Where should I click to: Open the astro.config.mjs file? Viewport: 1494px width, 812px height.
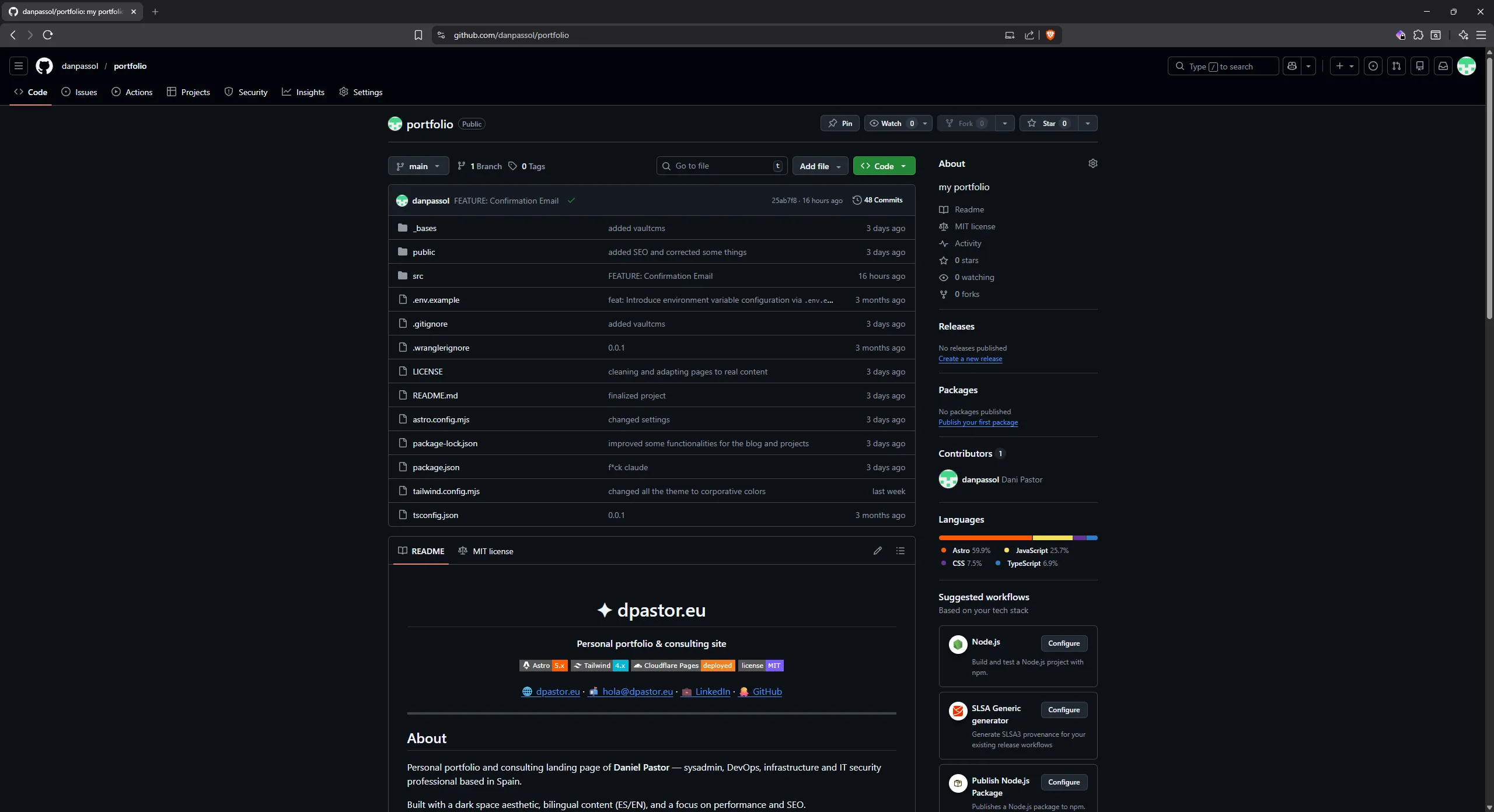pos(441,419)
